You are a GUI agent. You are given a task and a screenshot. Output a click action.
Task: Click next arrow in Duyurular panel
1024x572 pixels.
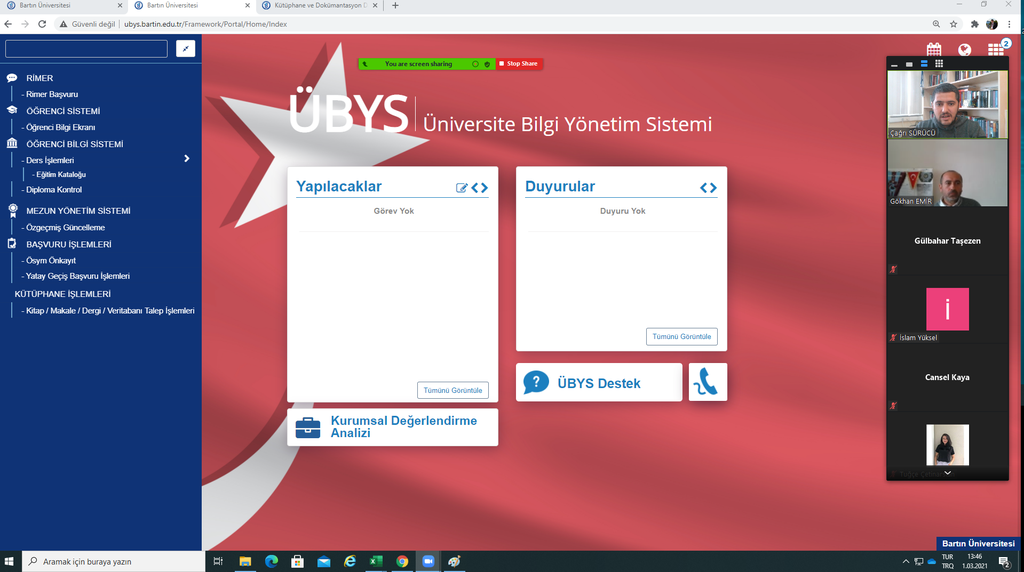pyautogui.click(x=713, y=188)
